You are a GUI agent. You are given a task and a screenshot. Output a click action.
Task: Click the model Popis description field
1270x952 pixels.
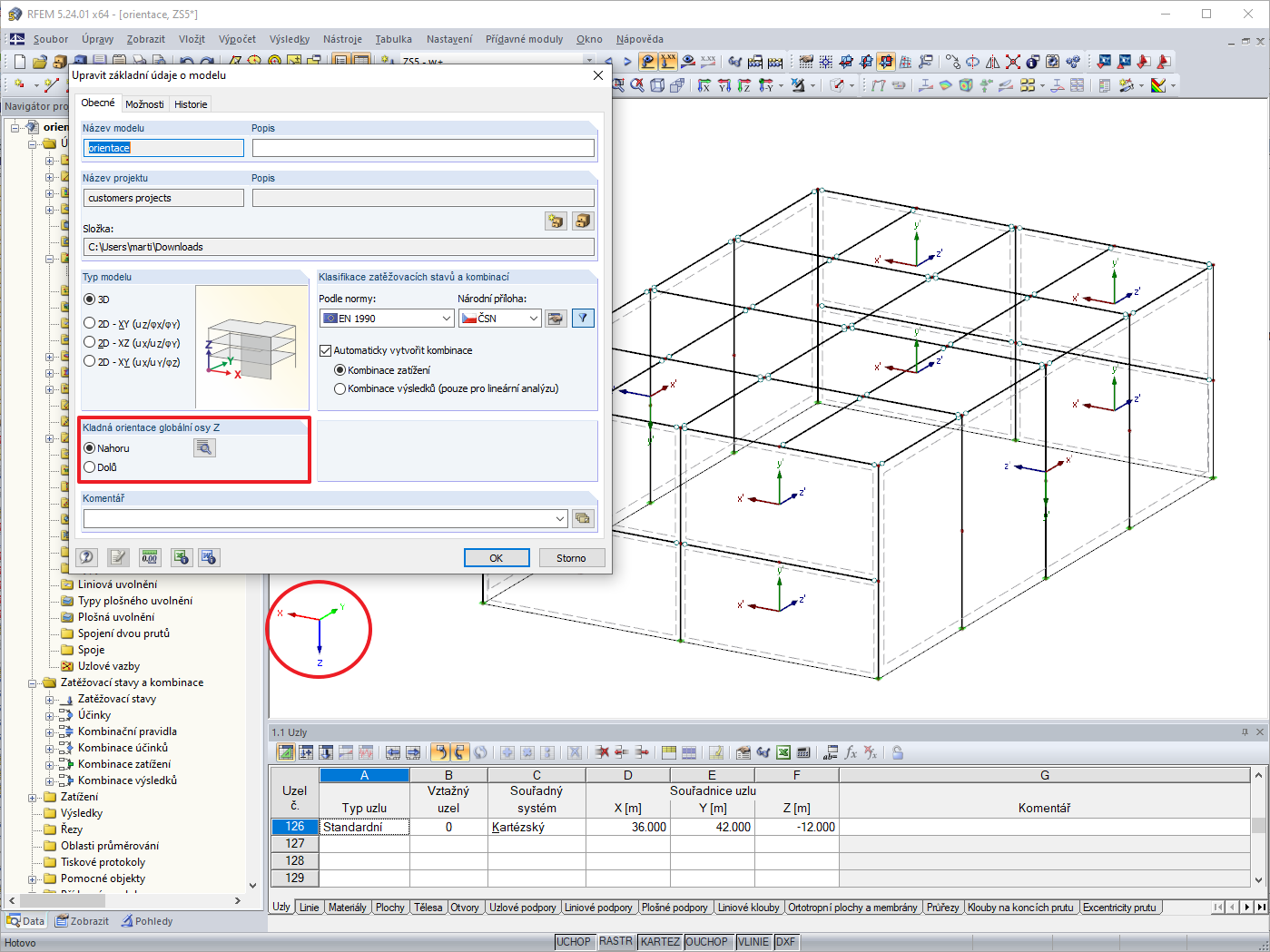[424, 148]
